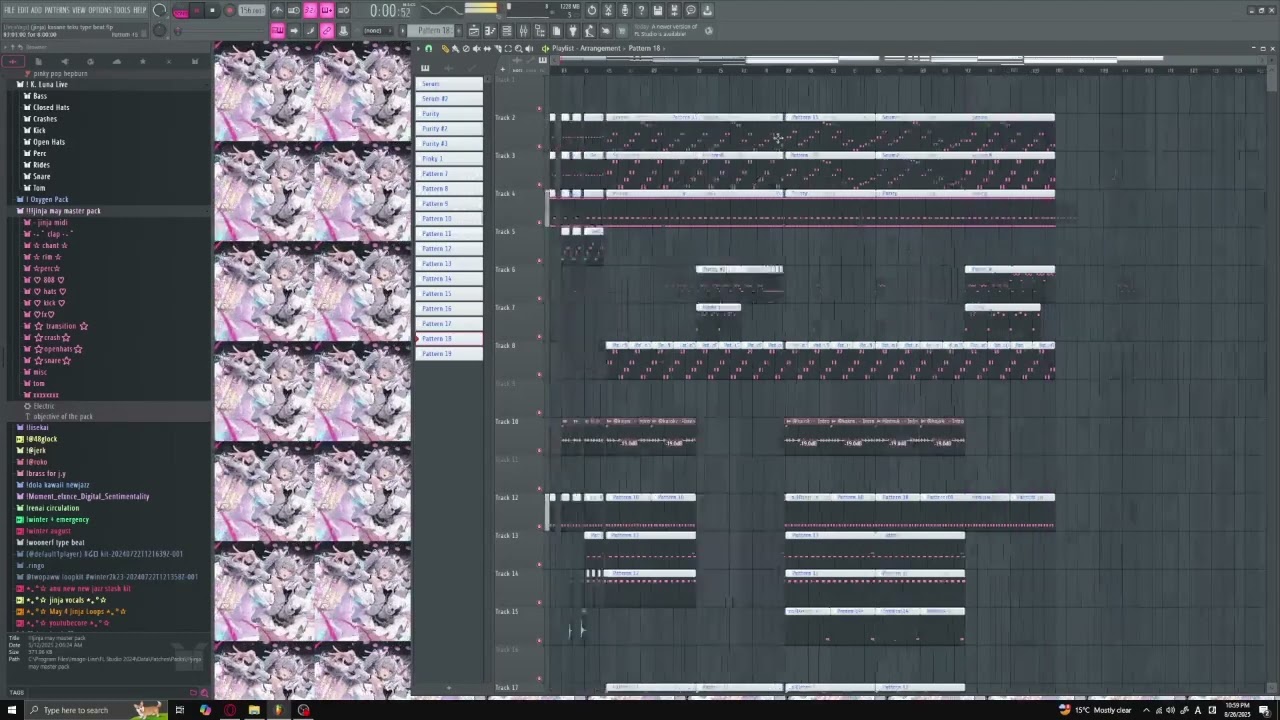Screen dimensions: 1280x720
Task: Select the Select tool in Playlist toolbar
Action: [508, 48]
